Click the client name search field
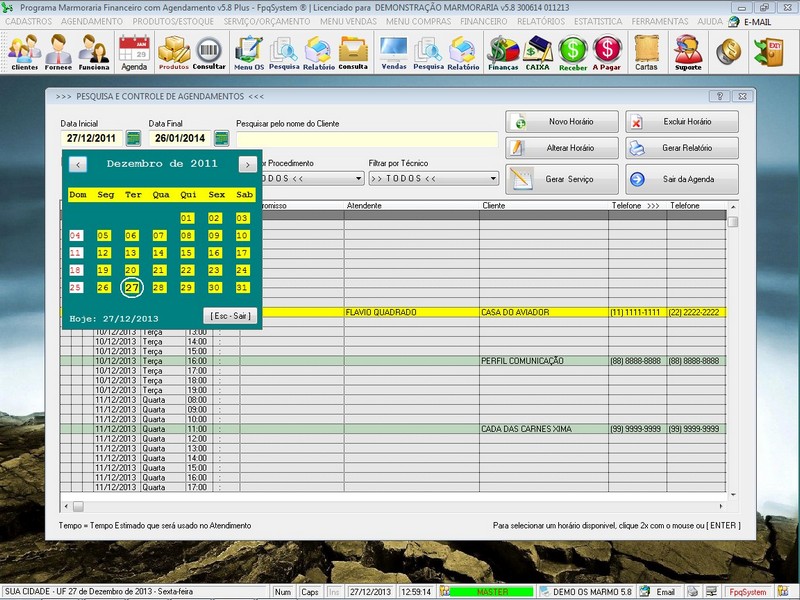Viewport: 800px width, 600px height. tap(366, 139)
